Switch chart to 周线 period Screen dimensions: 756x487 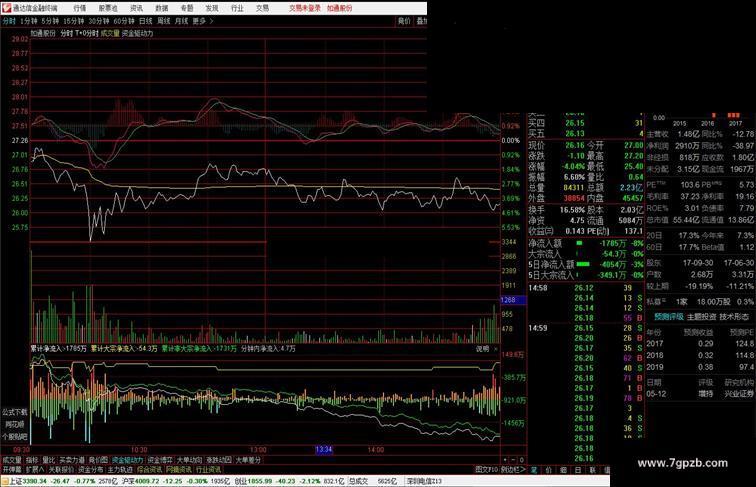(x=164, y=21)
